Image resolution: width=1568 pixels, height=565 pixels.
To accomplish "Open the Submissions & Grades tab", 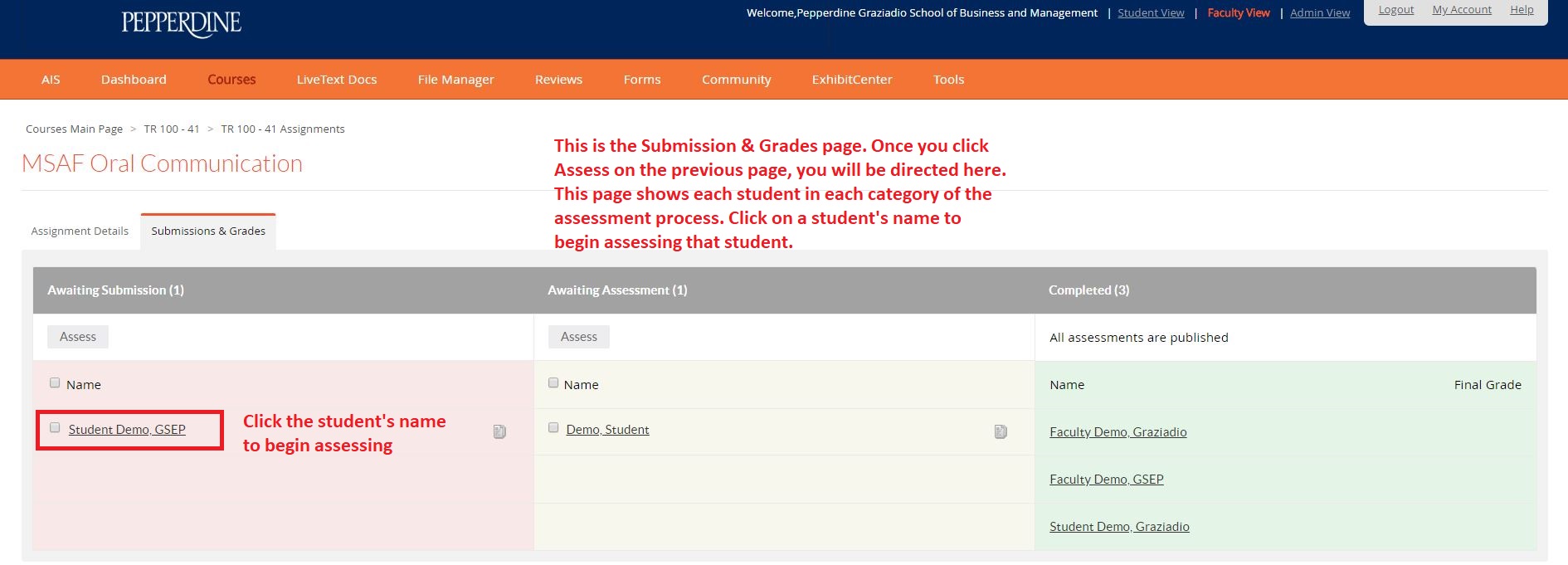I will click(x=208, y=231).
